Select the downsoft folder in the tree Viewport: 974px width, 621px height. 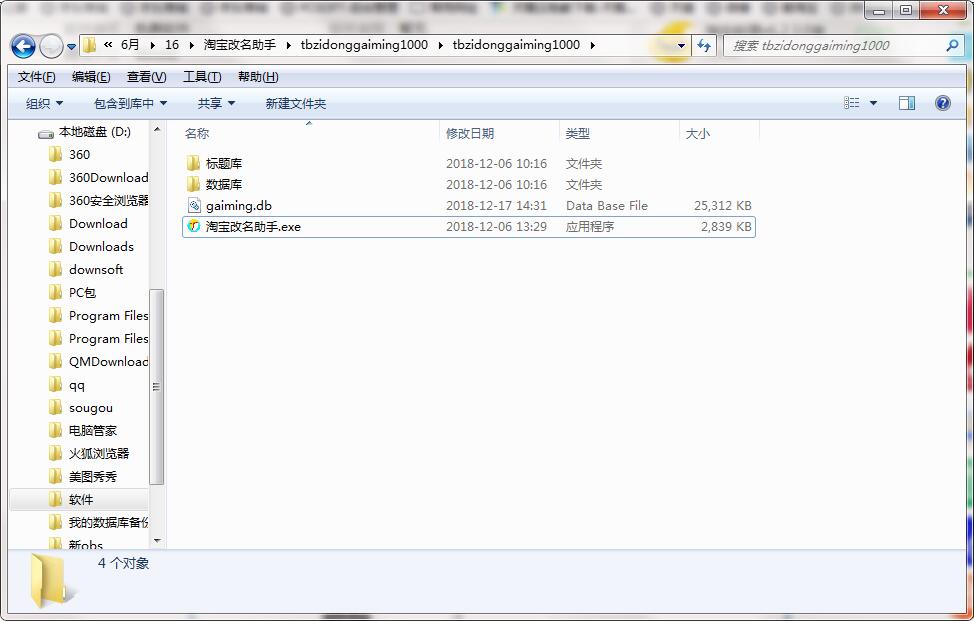coord(96,270)
